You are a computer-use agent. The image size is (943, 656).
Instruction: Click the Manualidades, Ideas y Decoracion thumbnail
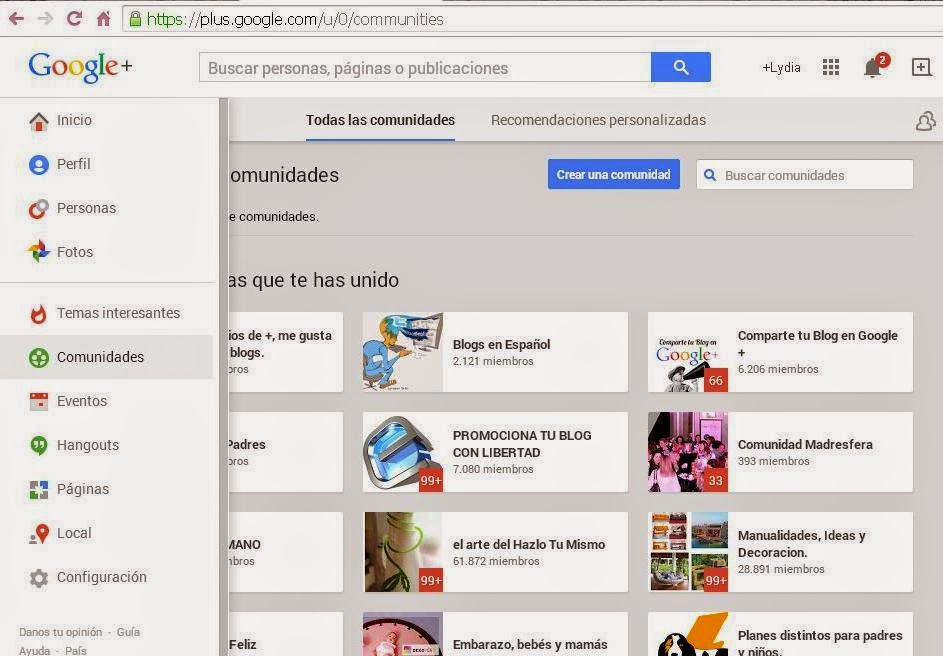[688, 551]
